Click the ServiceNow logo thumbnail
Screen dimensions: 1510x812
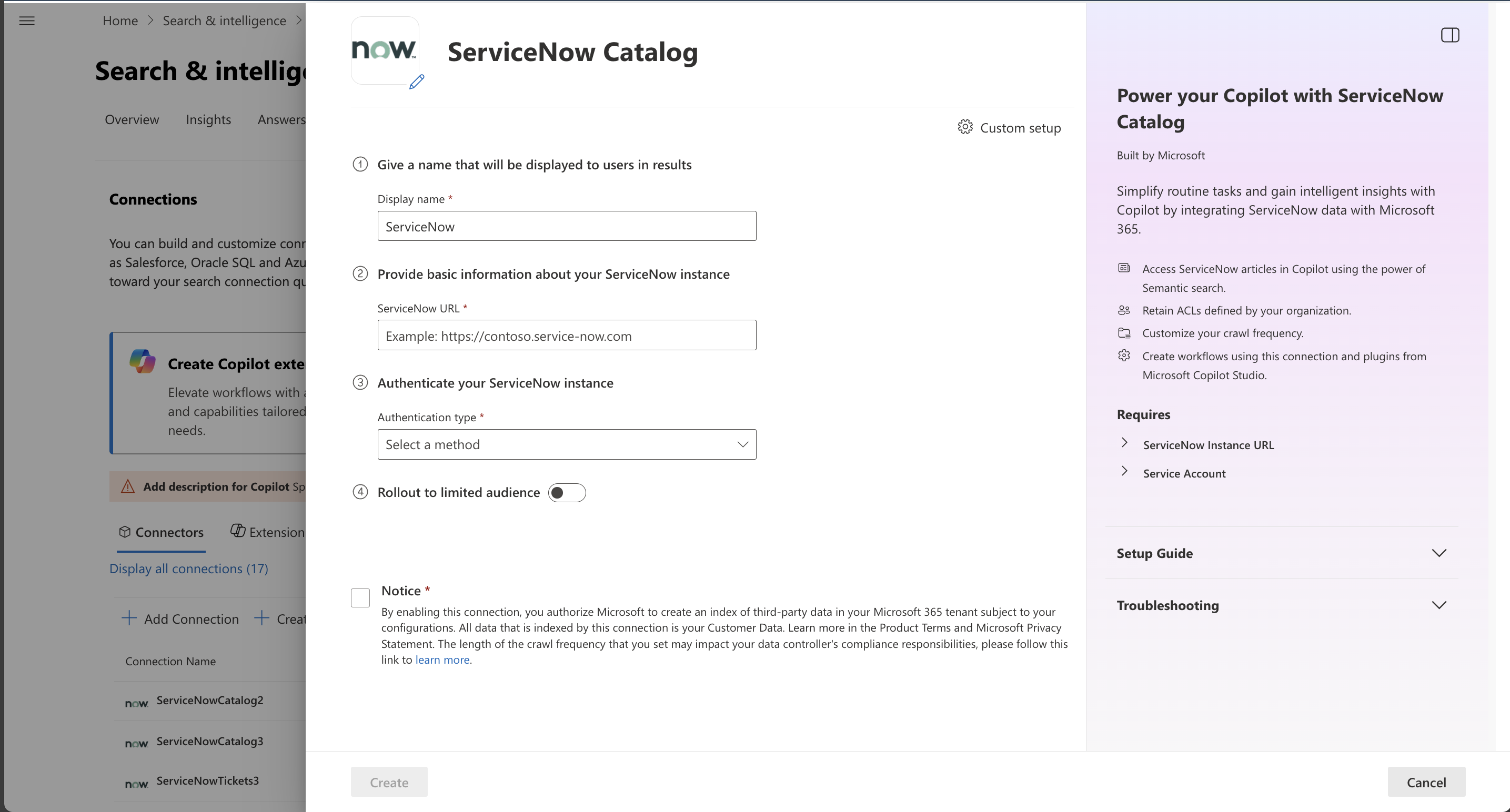385,50
